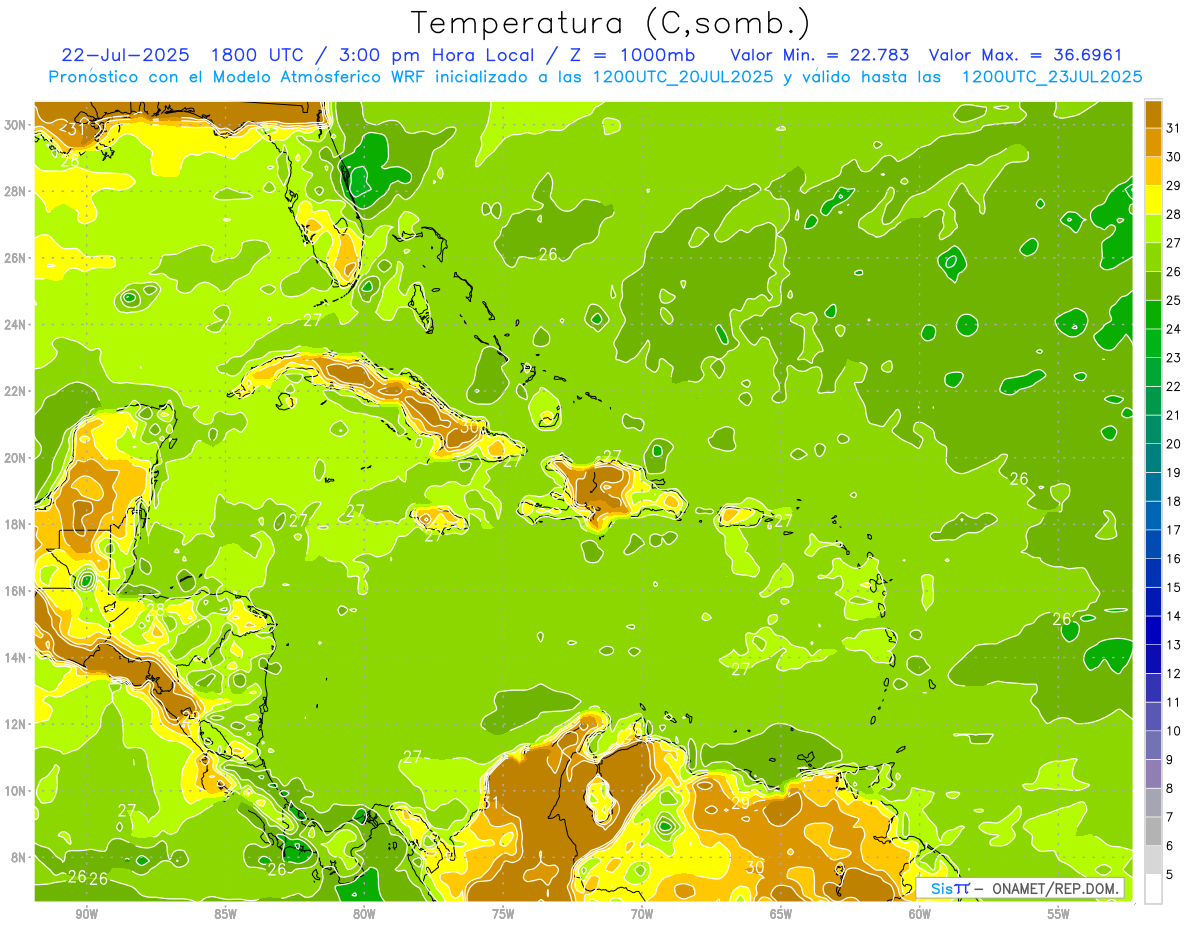
Task: Click the 14N latitude axis label
Action: click(x=15, y=657)
